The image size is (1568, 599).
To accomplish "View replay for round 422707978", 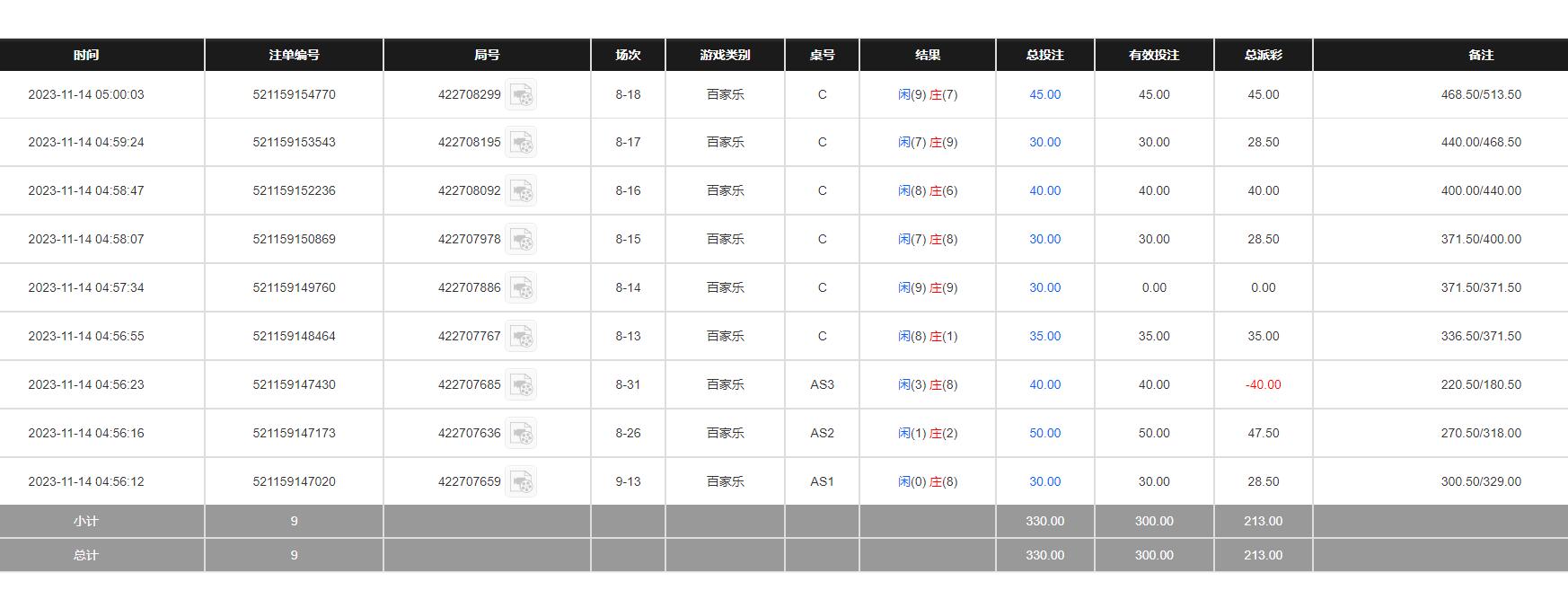I will click(x=521, y=240).
